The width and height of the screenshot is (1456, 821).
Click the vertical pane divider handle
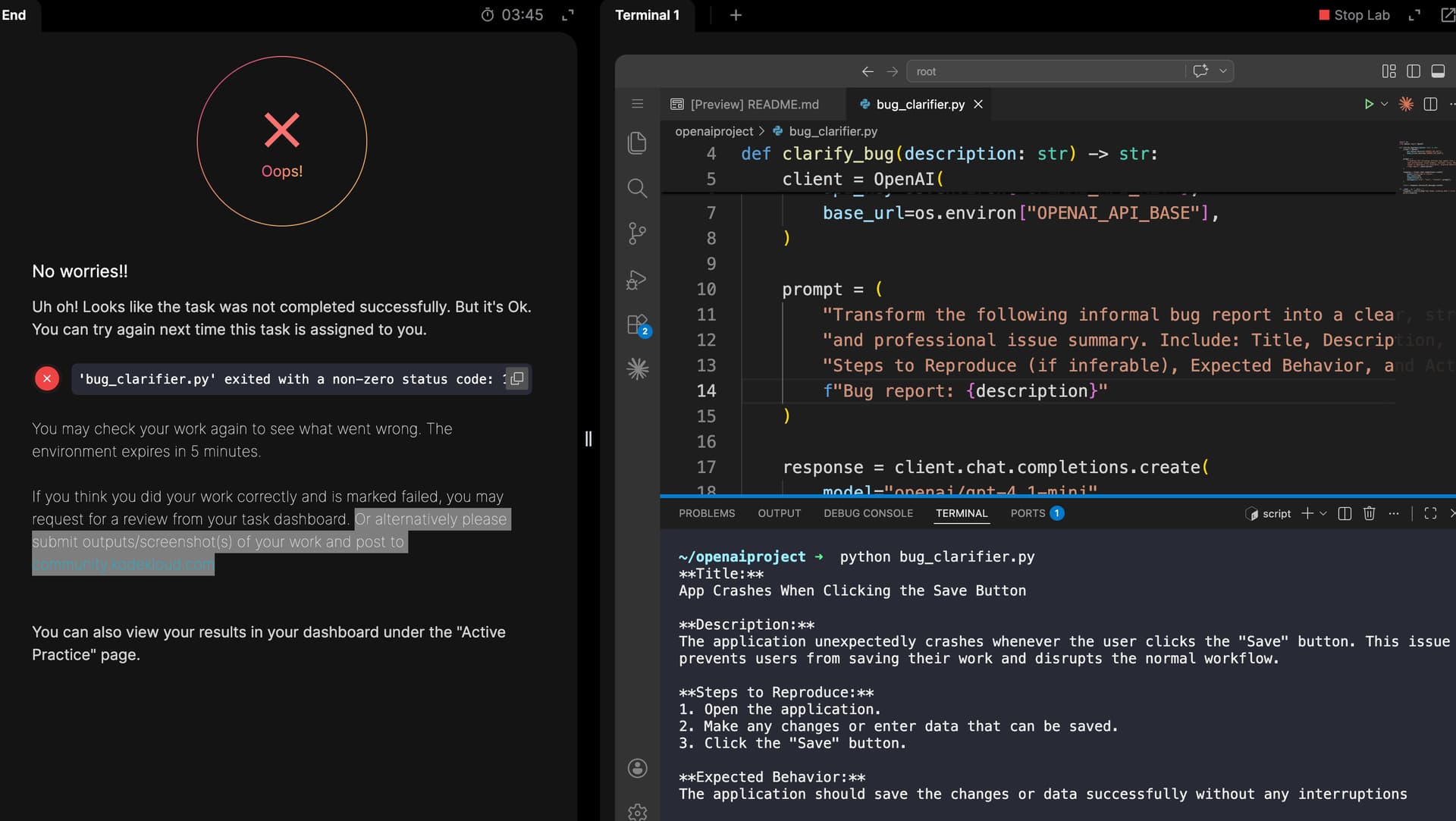[588, 439]
